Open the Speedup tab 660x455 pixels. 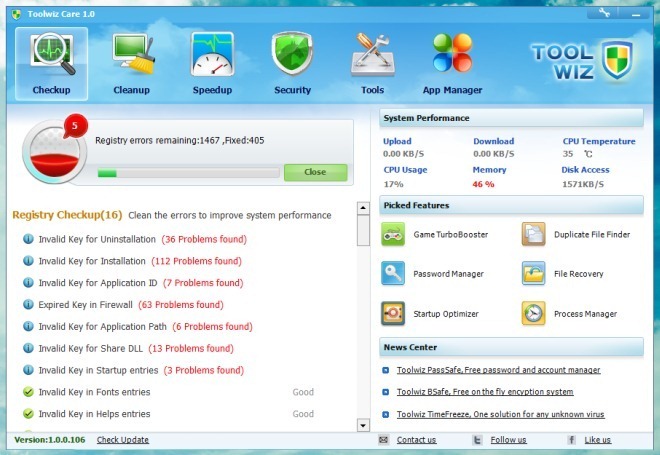212,64
